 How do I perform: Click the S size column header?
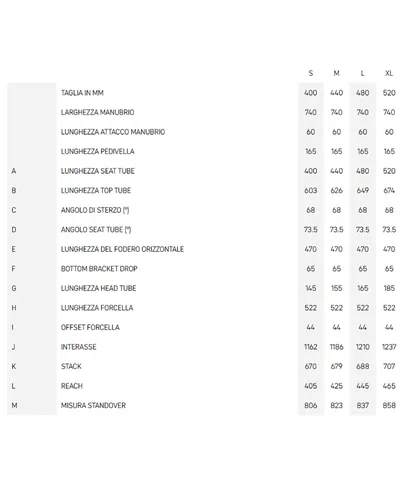(x=311, y=73)
